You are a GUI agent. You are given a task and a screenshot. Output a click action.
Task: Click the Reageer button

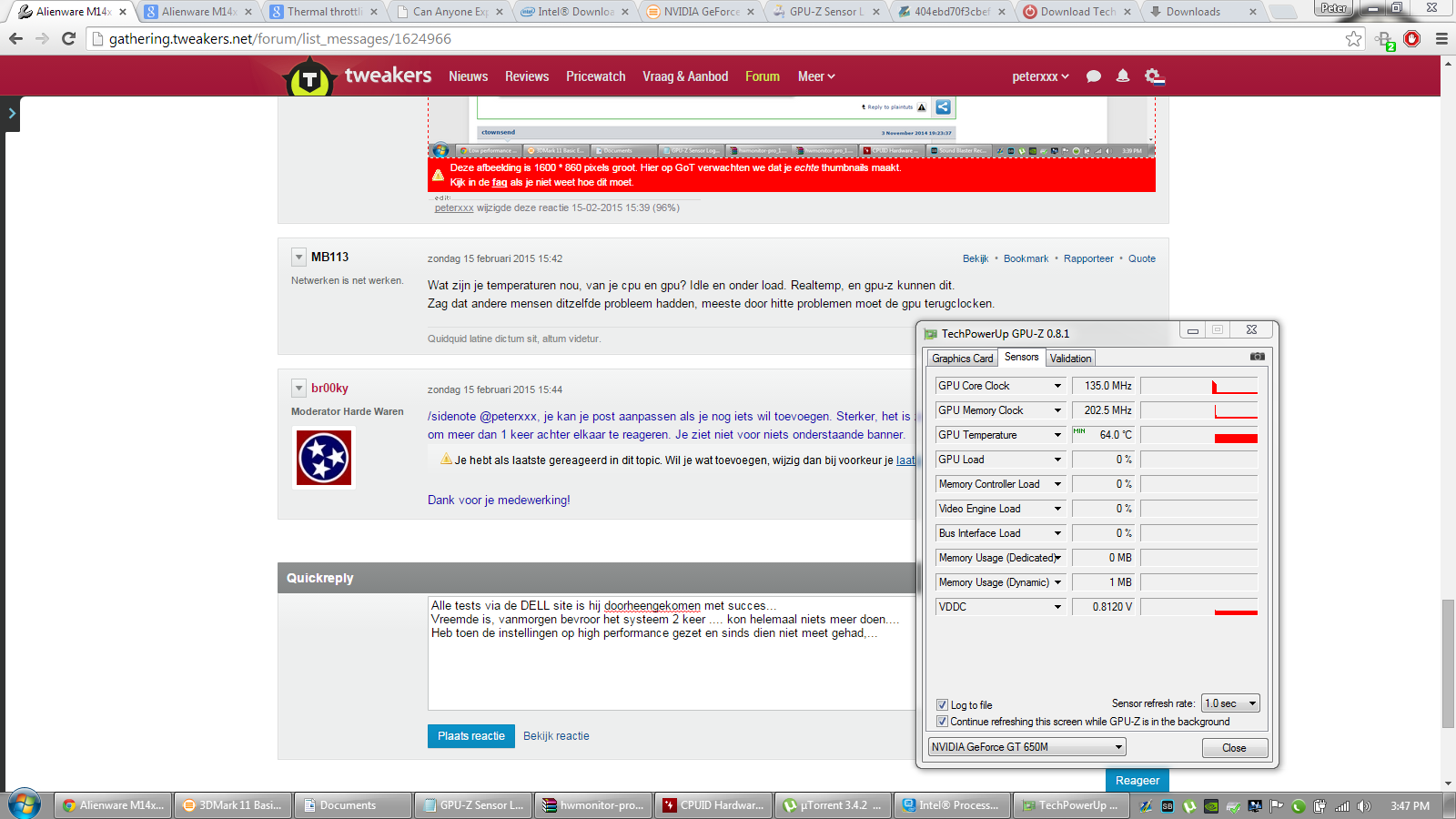point(1137,781)
